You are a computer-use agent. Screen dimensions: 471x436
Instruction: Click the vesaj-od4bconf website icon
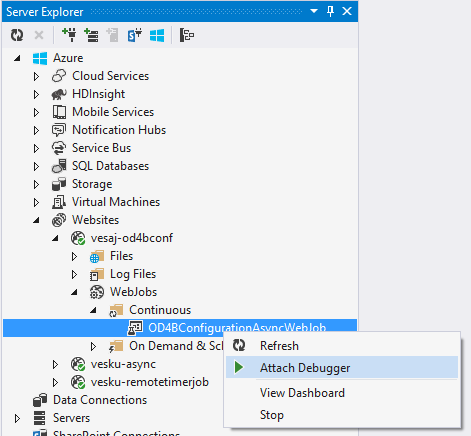[x=78, y=238]
